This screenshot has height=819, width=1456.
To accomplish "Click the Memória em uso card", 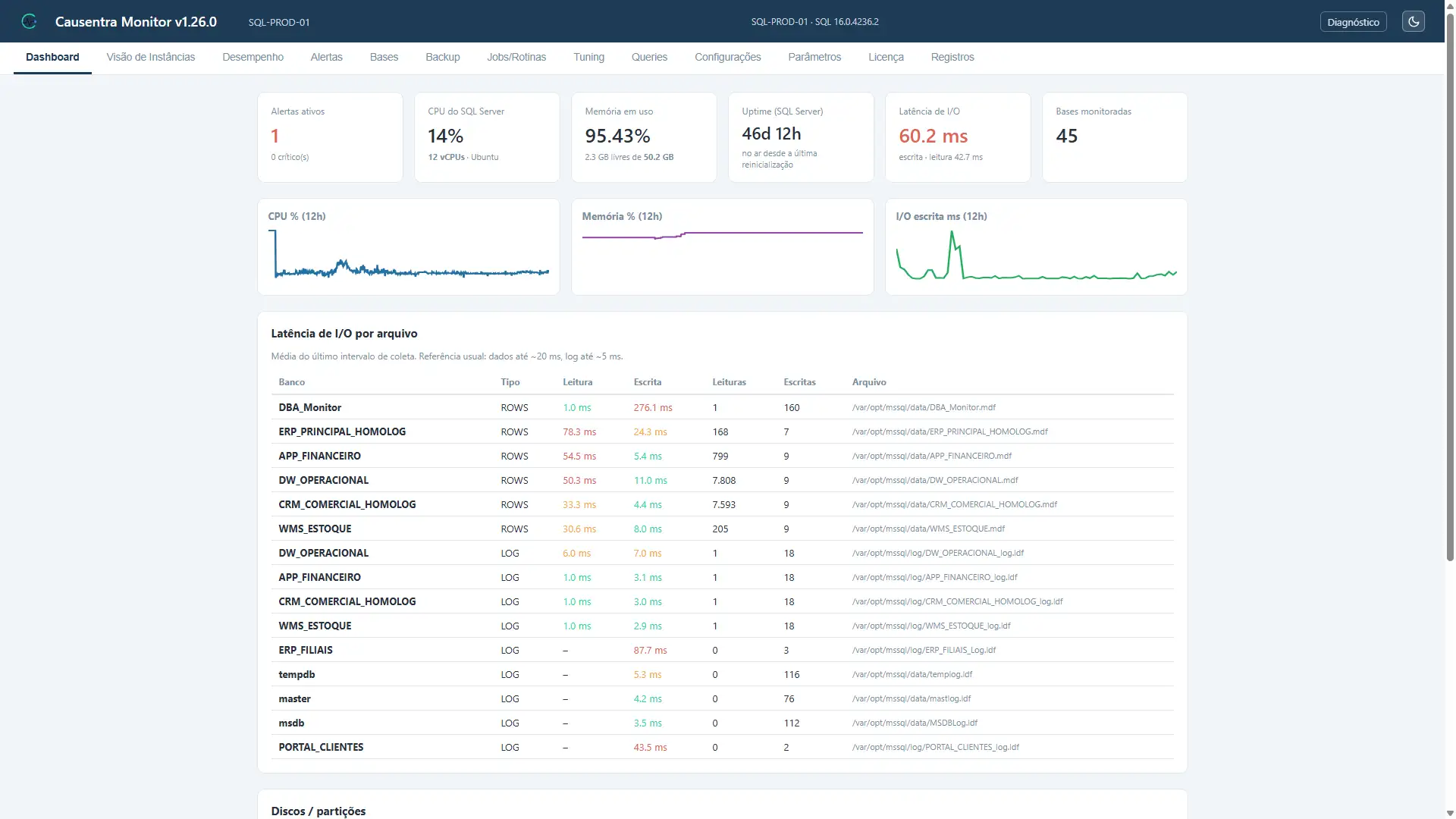I will coord(644,137).
